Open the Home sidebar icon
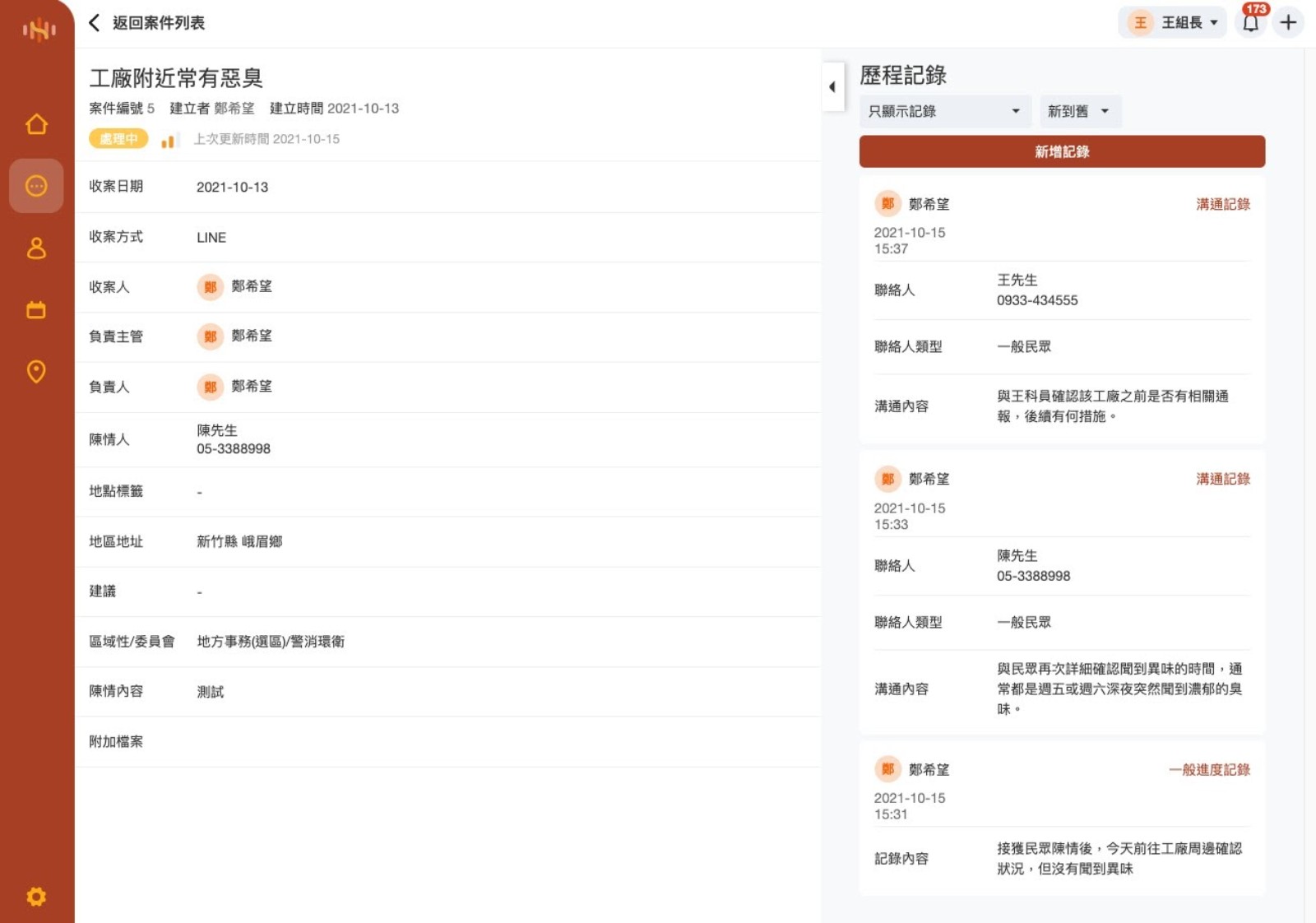Viewport: 1316px width, 923px height. (36, 124)
